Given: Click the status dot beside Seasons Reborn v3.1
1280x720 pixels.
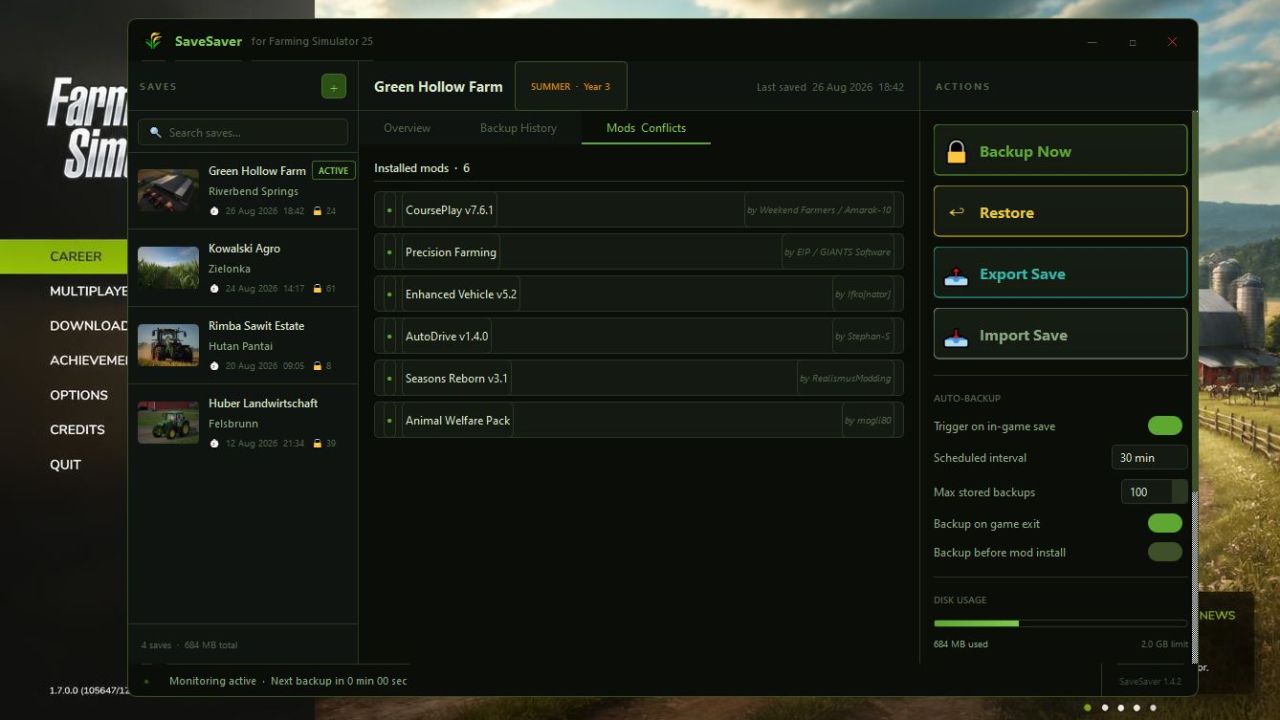Looking at the screenshot, I should [389, 378].
